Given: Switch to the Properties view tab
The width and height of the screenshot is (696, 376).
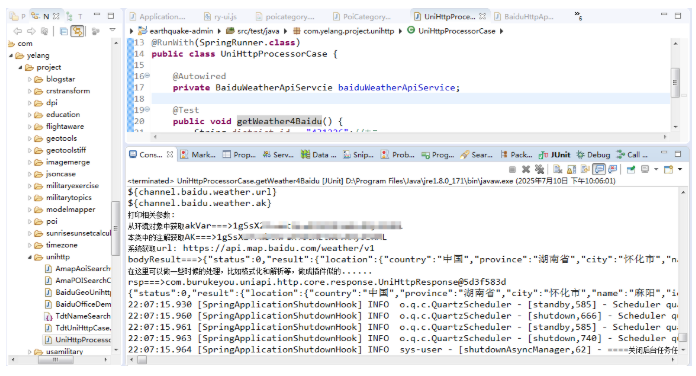Looking at the screenshot, I should click(239, 155).
